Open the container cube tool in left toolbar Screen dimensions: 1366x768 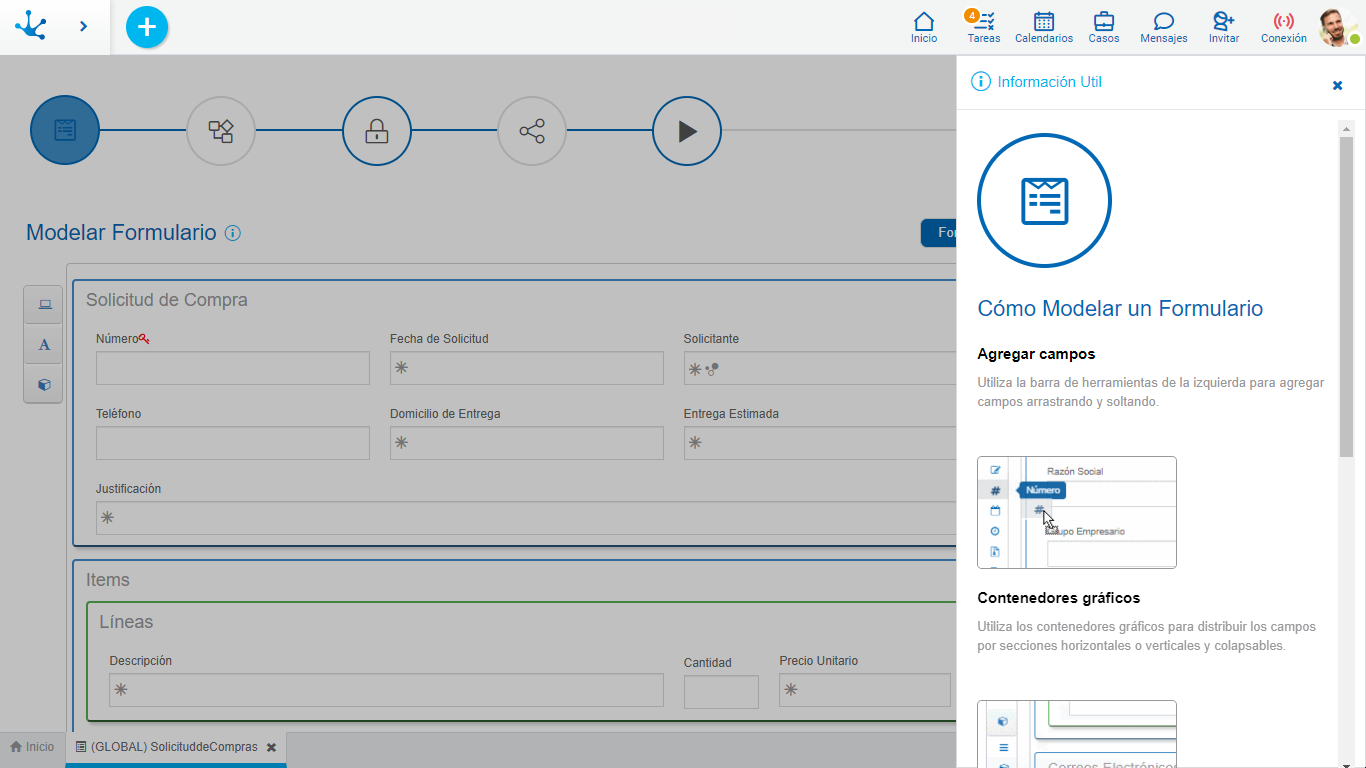pyautogui.click(x=44, y=384)
